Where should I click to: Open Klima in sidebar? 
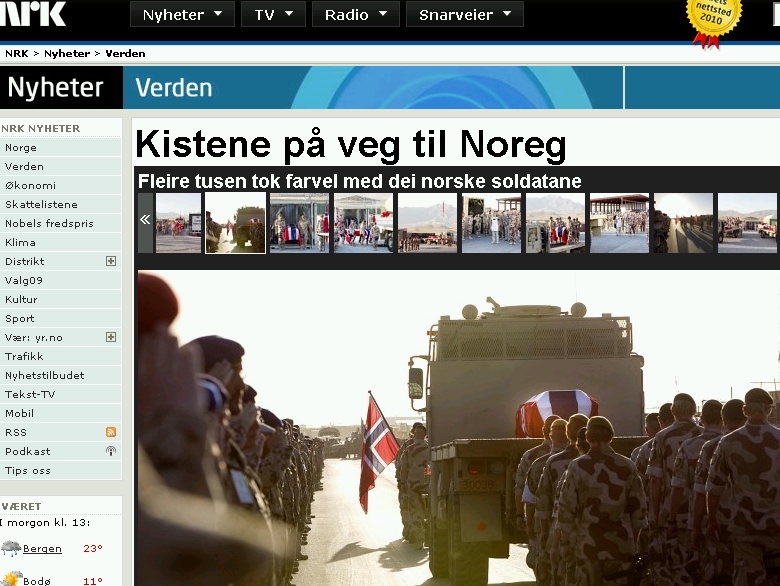(x=61, y=243)
